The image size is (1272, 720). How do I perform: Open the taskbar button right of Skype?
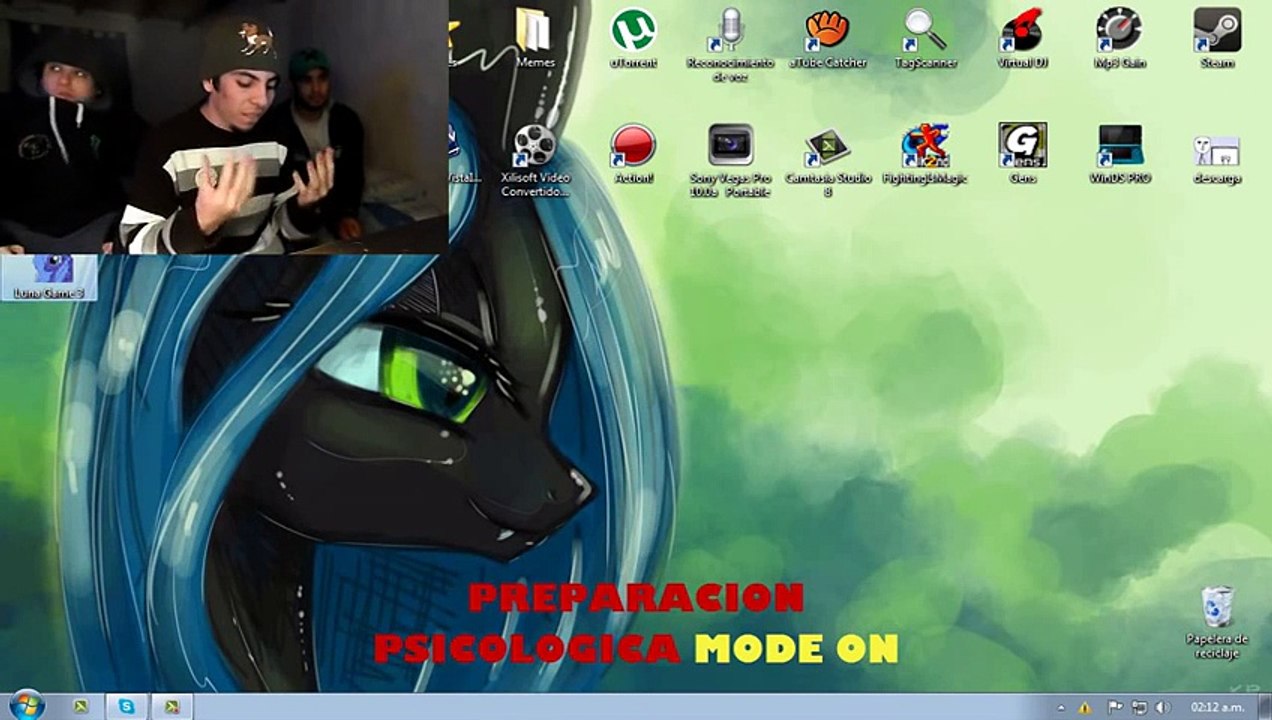tap(171, 706)
